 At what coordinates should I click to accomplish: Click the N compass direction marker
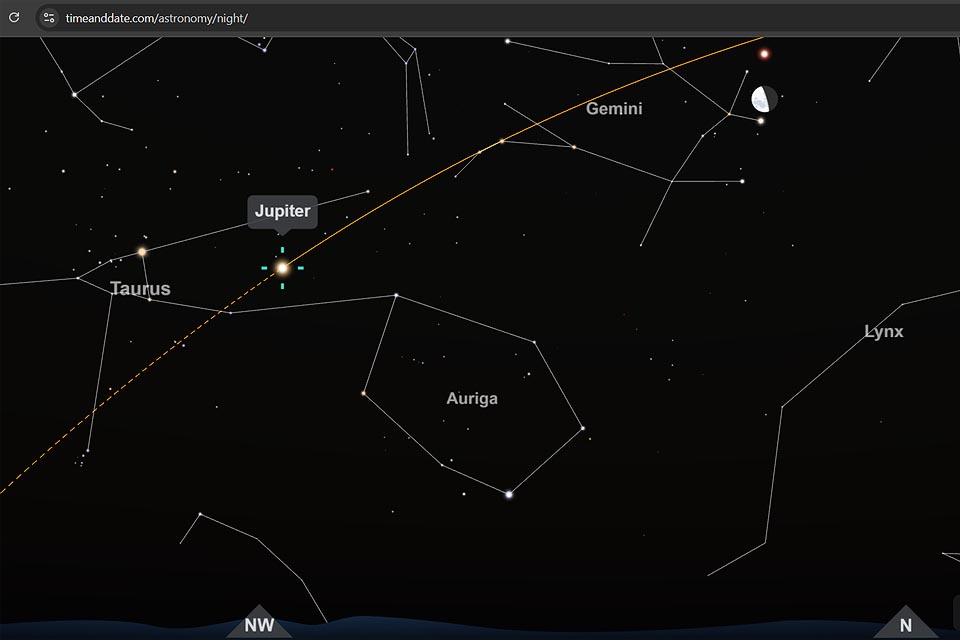coord(905,625)
